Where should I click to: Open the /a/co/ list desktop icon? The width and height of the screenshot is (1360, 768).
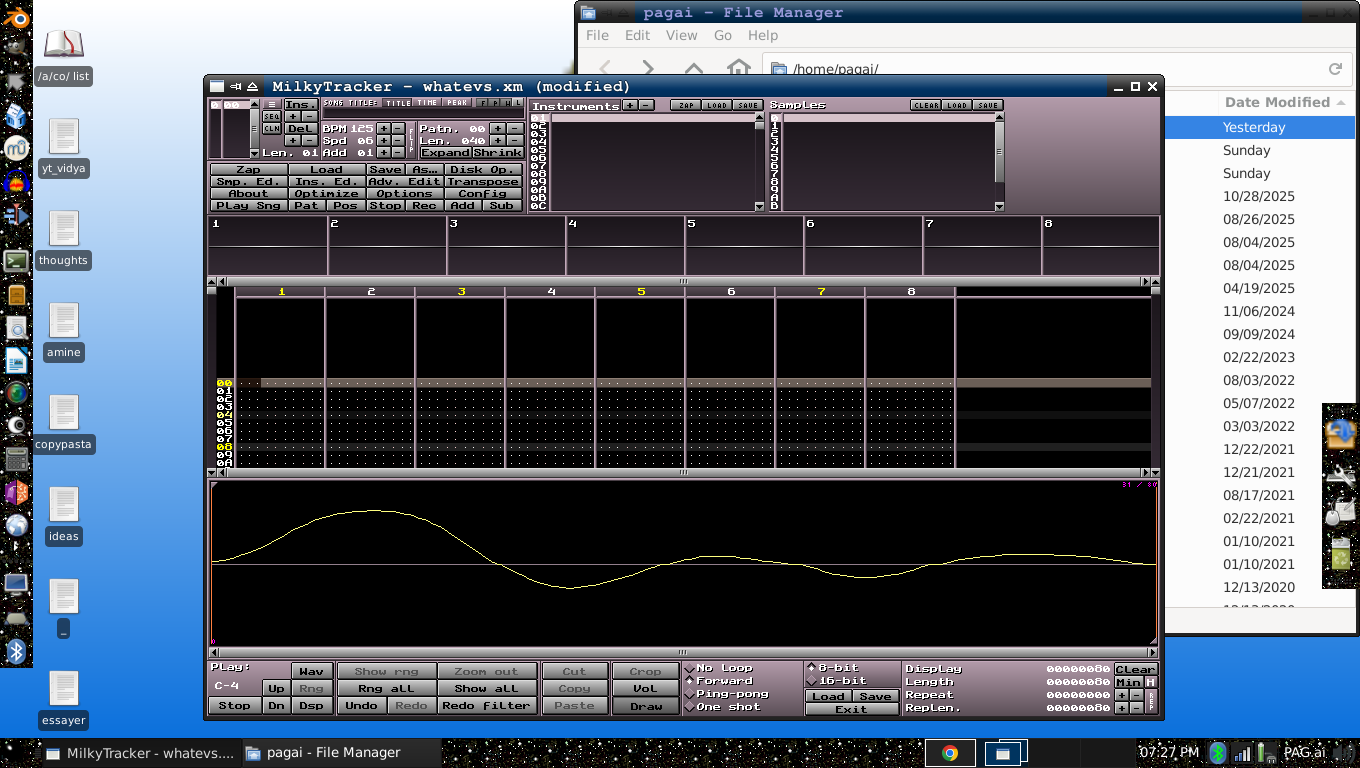click(63, 57)
